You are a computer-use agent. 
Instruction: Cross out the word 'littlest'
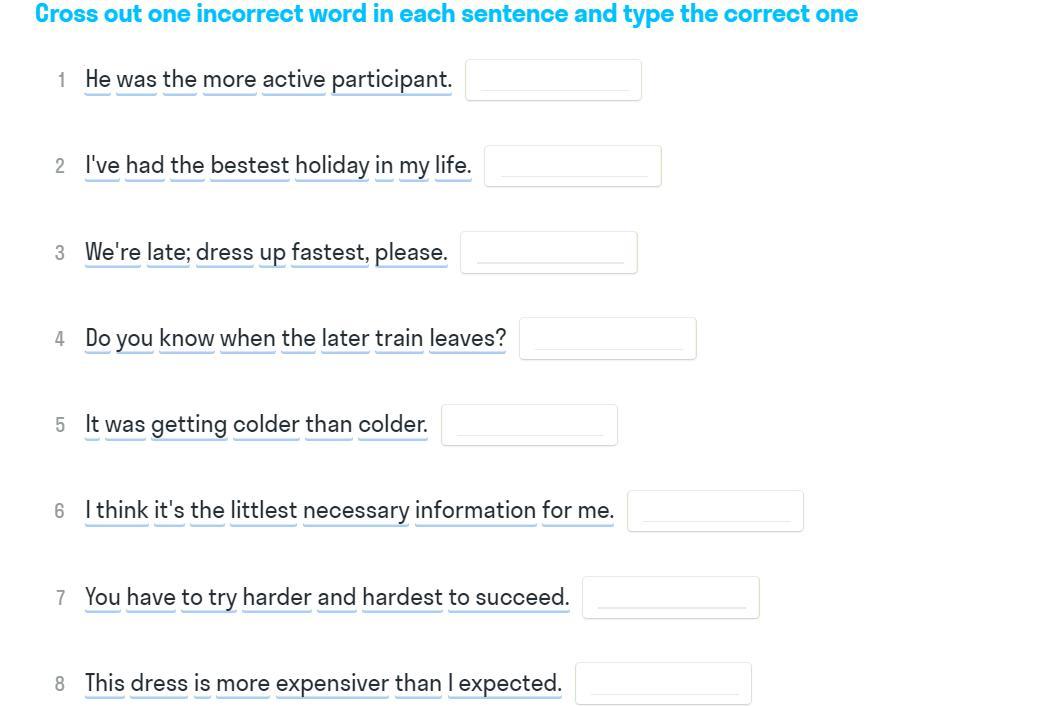[x=263, y=510]
